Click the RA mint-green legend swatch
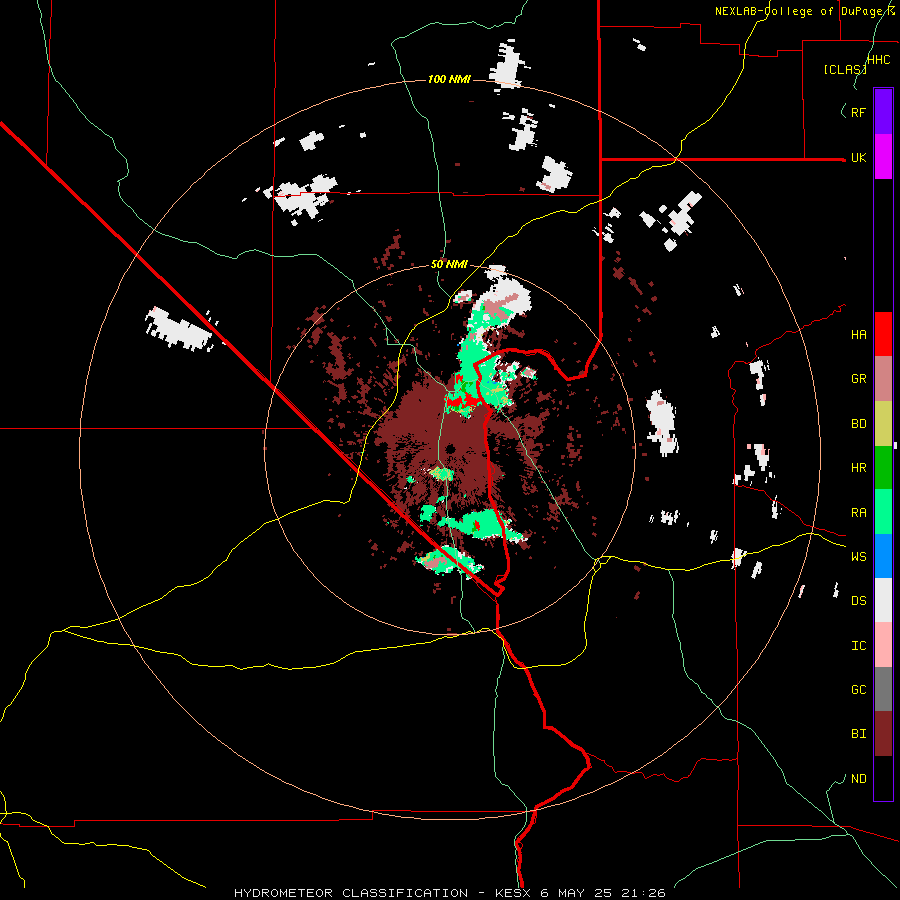 [883, 512]
